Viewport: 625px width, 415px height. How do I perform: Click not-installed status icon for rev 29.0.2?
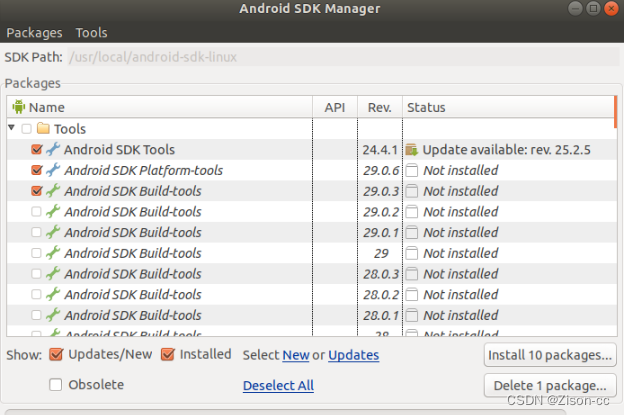click(x=412, y=212)
